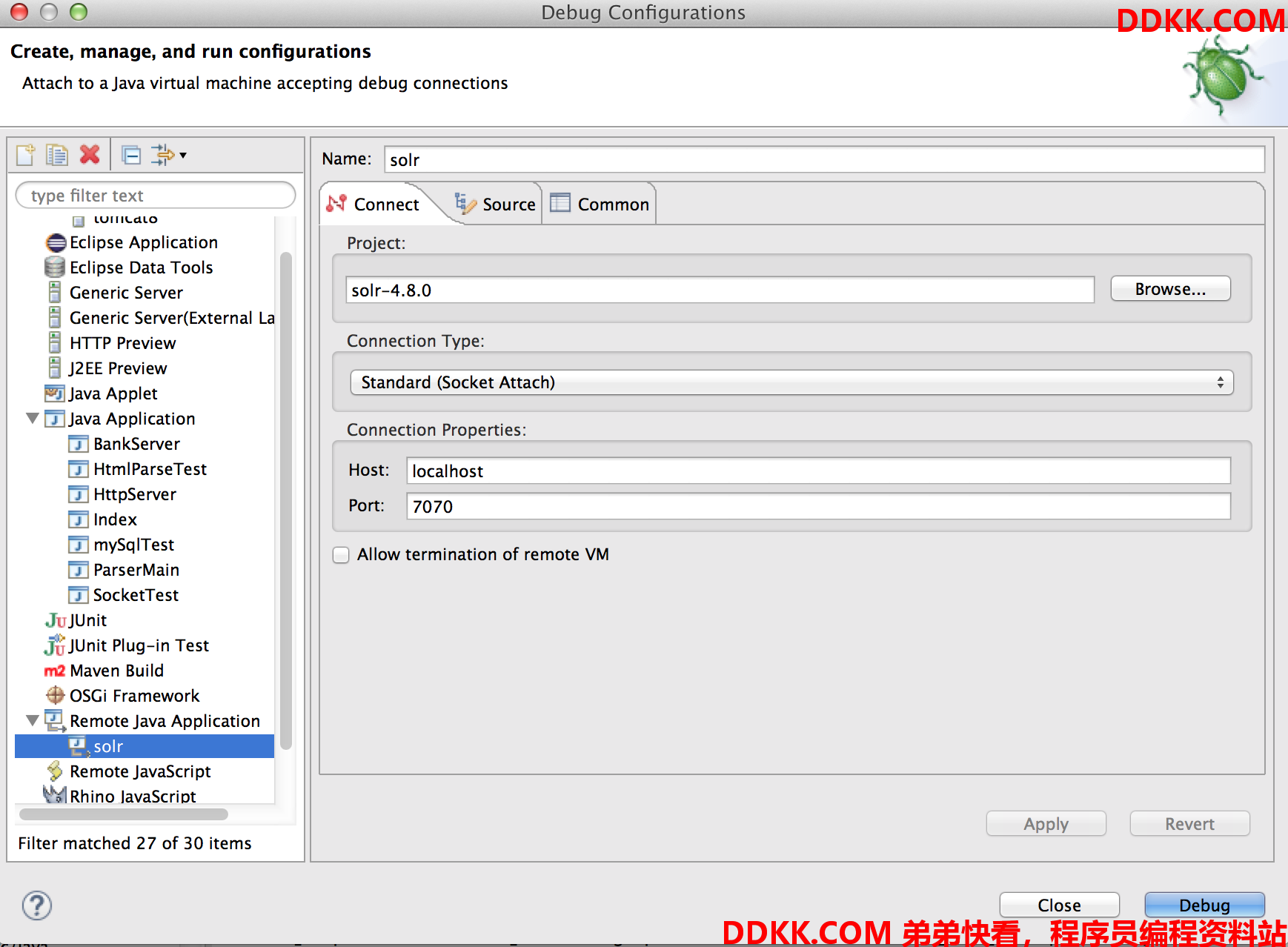Click the Close button
Image resolution: width=1288 pixels, height=947 pixels.
pos(1059,906)
